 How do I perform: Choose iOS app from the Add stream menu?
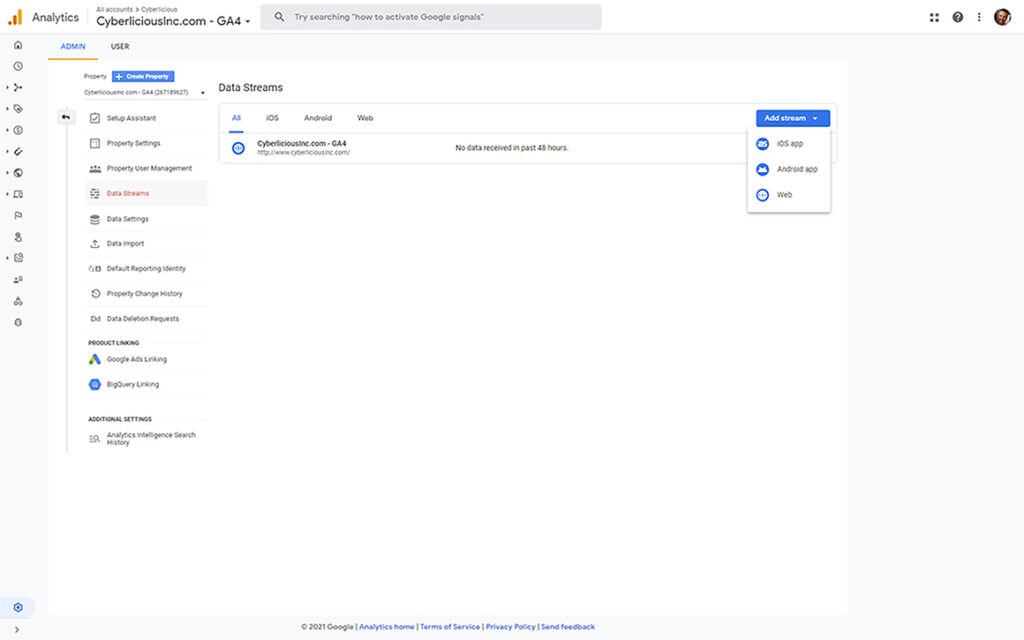pyautogui.click(x=789, y=144)
